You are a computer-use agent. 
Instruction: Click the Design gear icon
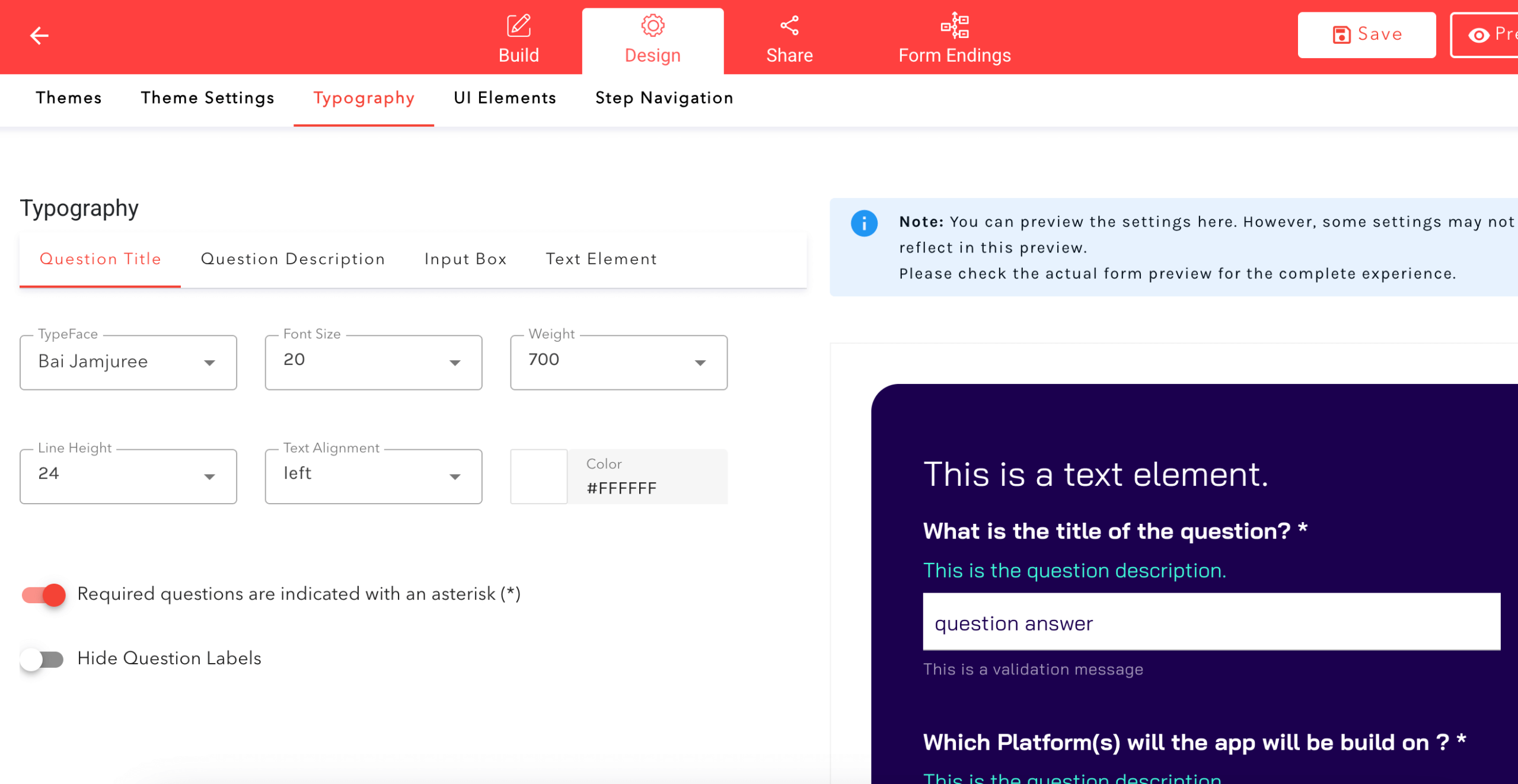[x=652, y=25]
